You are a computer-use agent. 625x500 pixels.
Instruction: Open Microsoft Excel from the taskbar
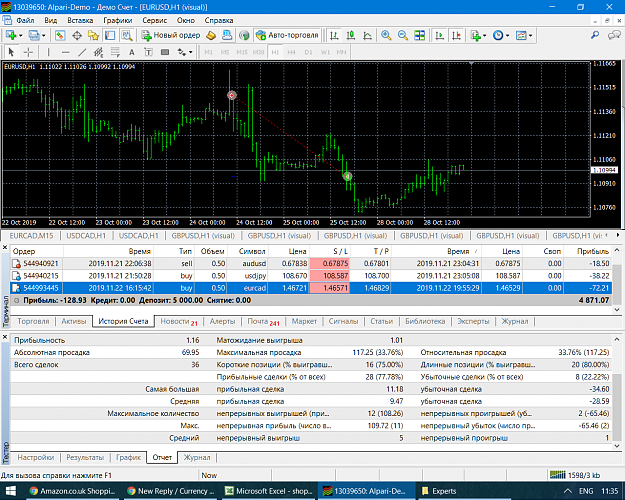(269, 491)
